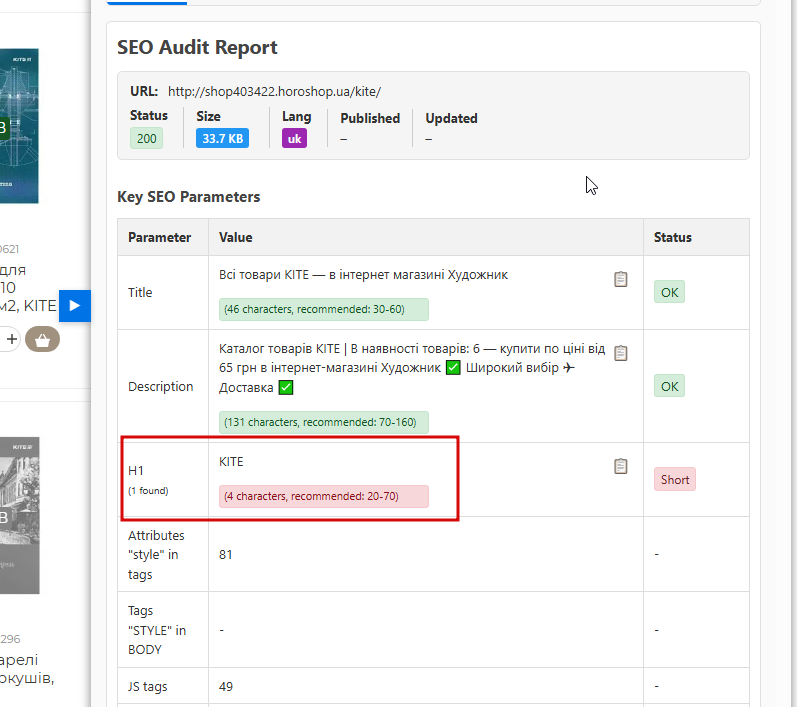Image resolution: width=797 pixels, height=707 pixels.
Task: Click the blue play arrow button
Action: point(75,305)
